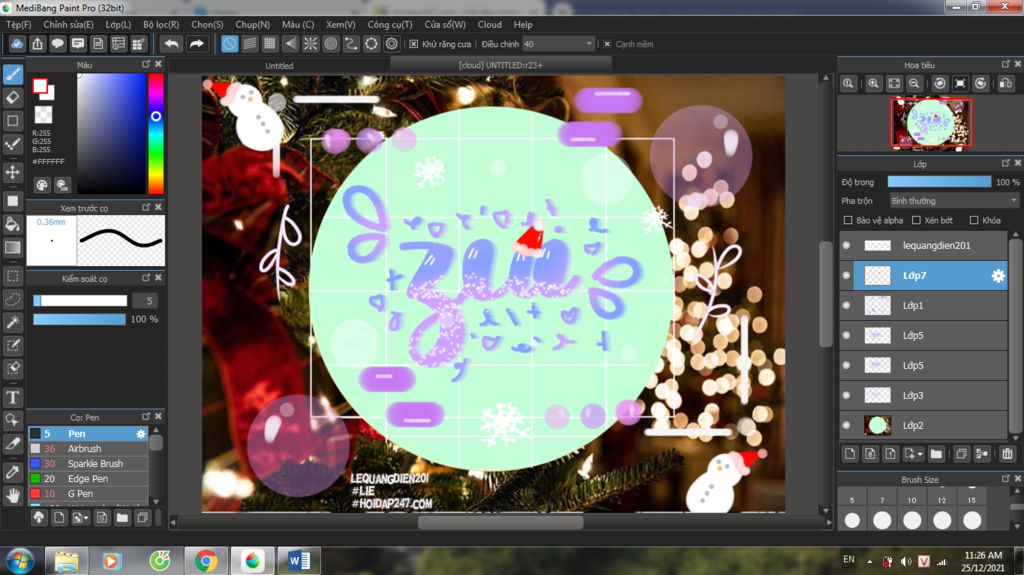Select the Move tool
The height and width of the screenshot is (575, 1024).
click(x=12, y=172)
